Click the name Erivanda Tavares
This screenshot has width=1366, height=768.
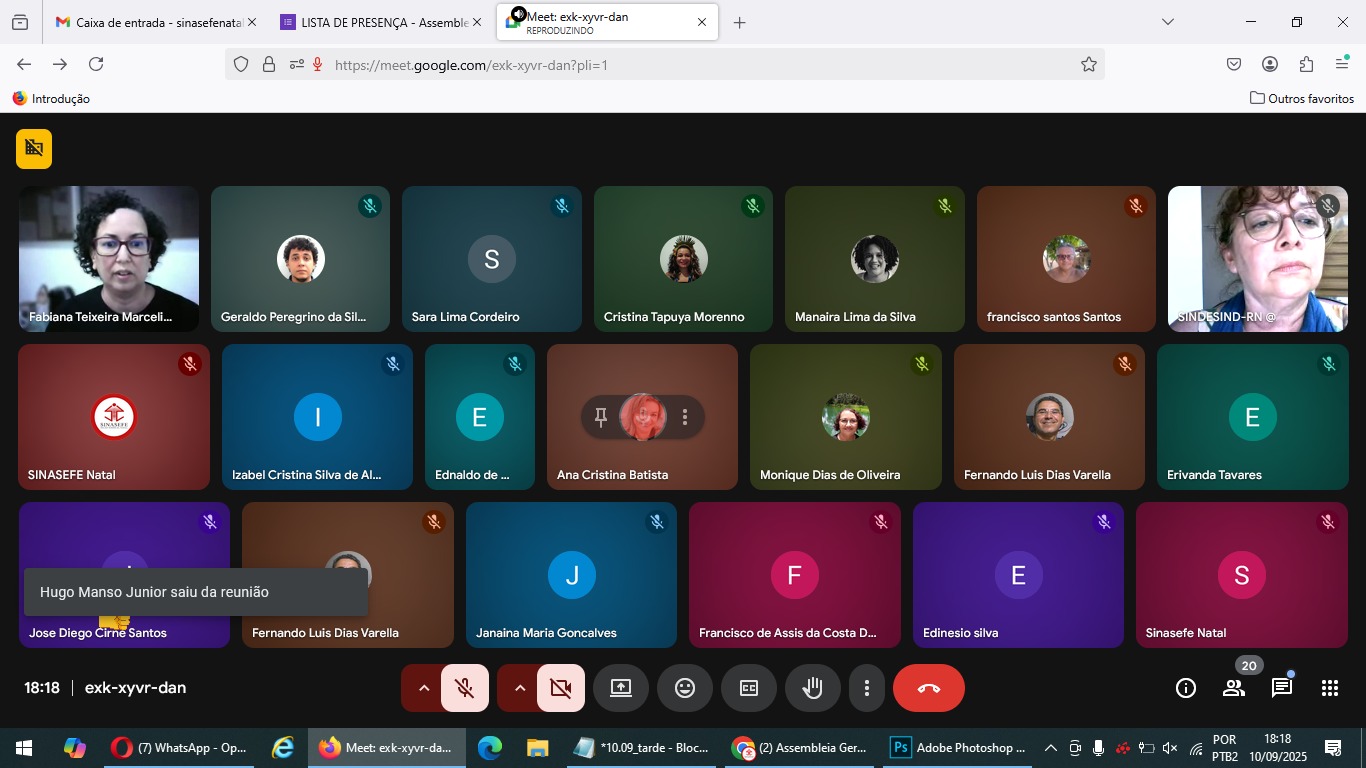[1214, 475]
